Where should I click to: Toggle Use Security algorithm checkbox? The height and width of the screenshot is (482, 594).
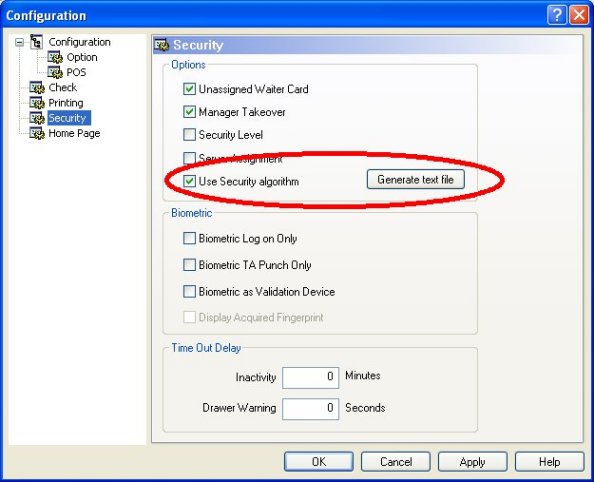point(189,181)
